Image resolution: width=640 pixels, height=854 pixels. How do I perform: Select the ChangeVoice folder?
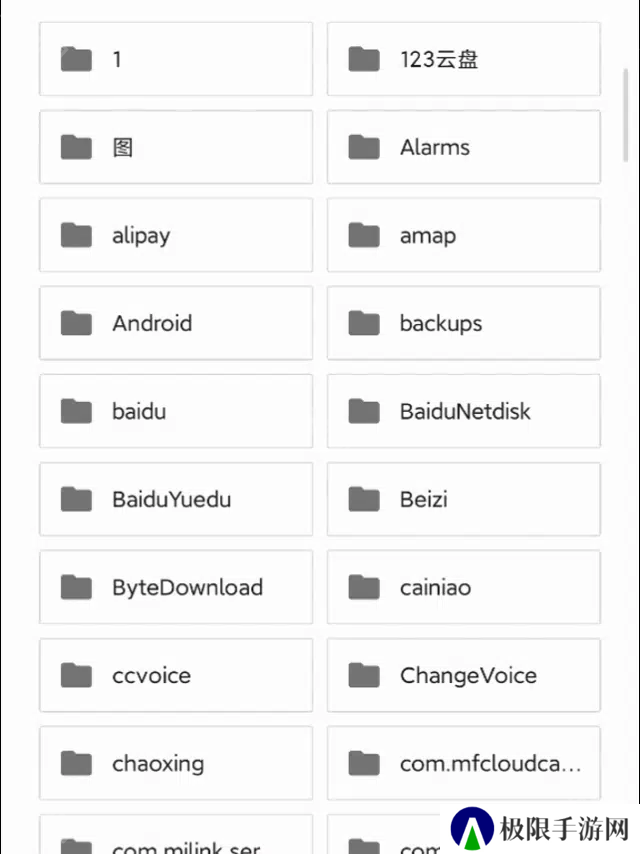464,675
